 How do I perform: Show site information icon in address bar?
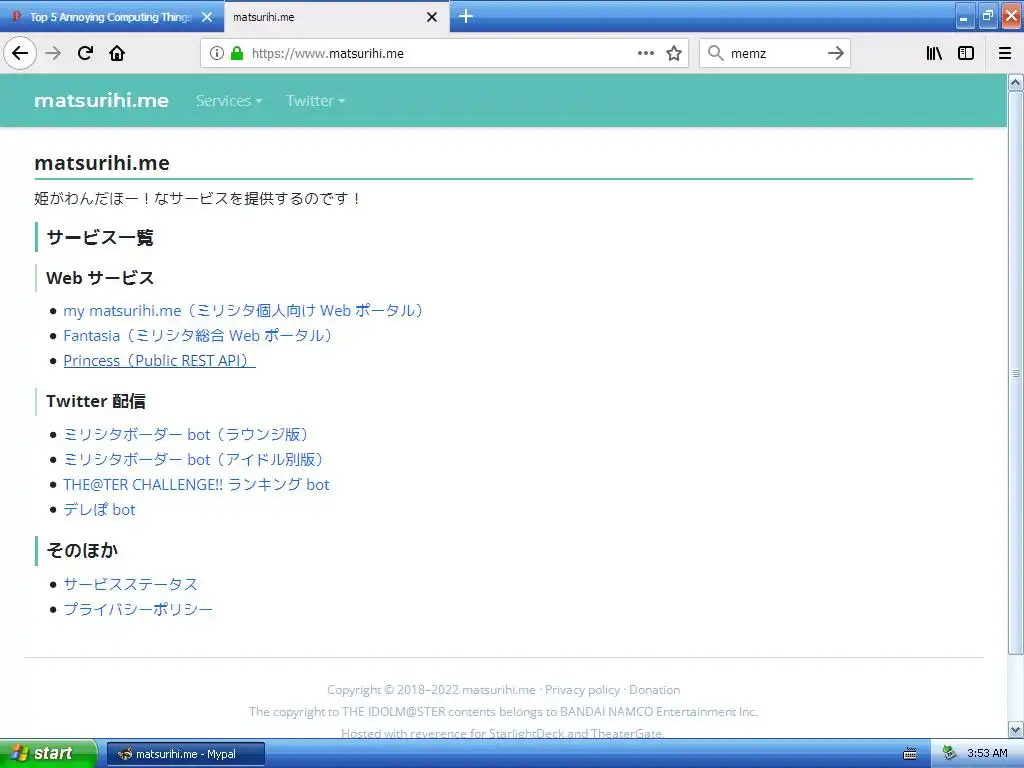(x=216, y=54)
